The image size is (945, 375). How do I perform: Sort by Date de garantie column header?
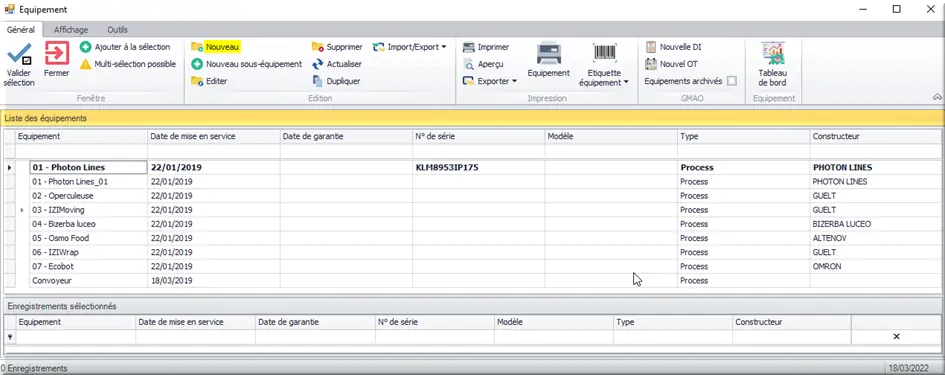tap(347, 137)
